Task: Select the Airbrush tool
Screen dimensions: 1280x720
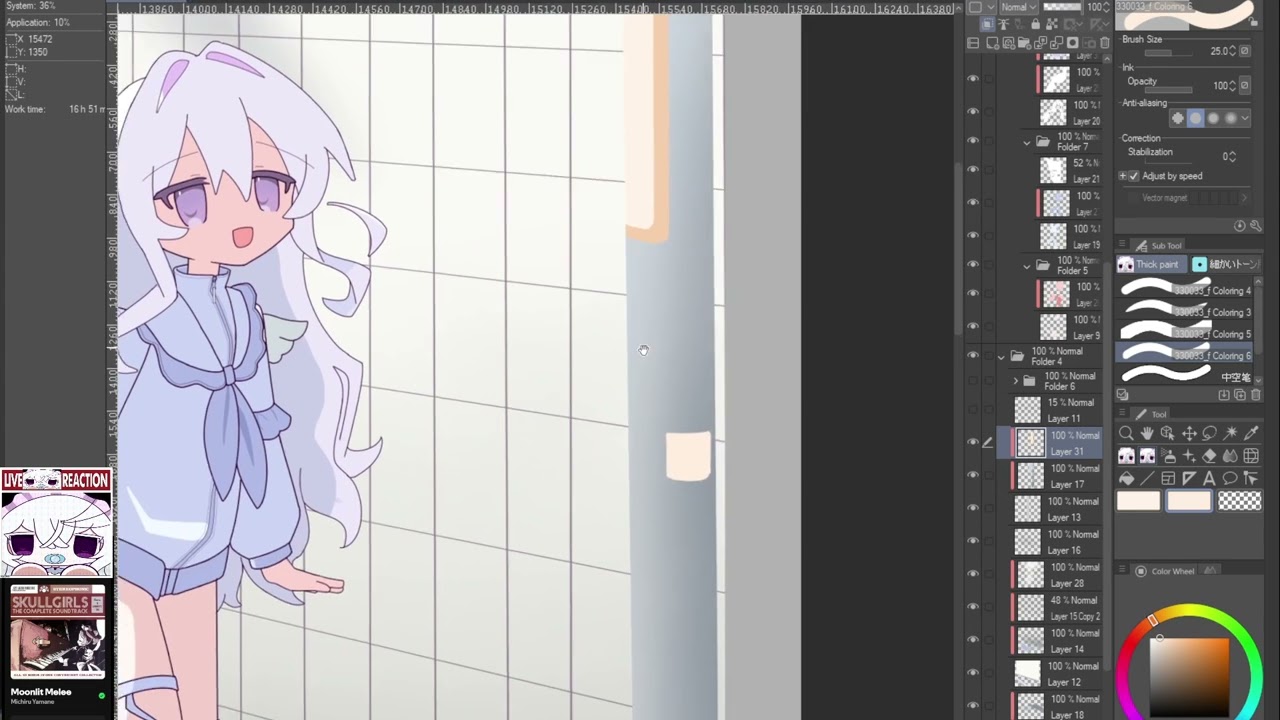Action: pyautogui.click(x=1168, y=456)
